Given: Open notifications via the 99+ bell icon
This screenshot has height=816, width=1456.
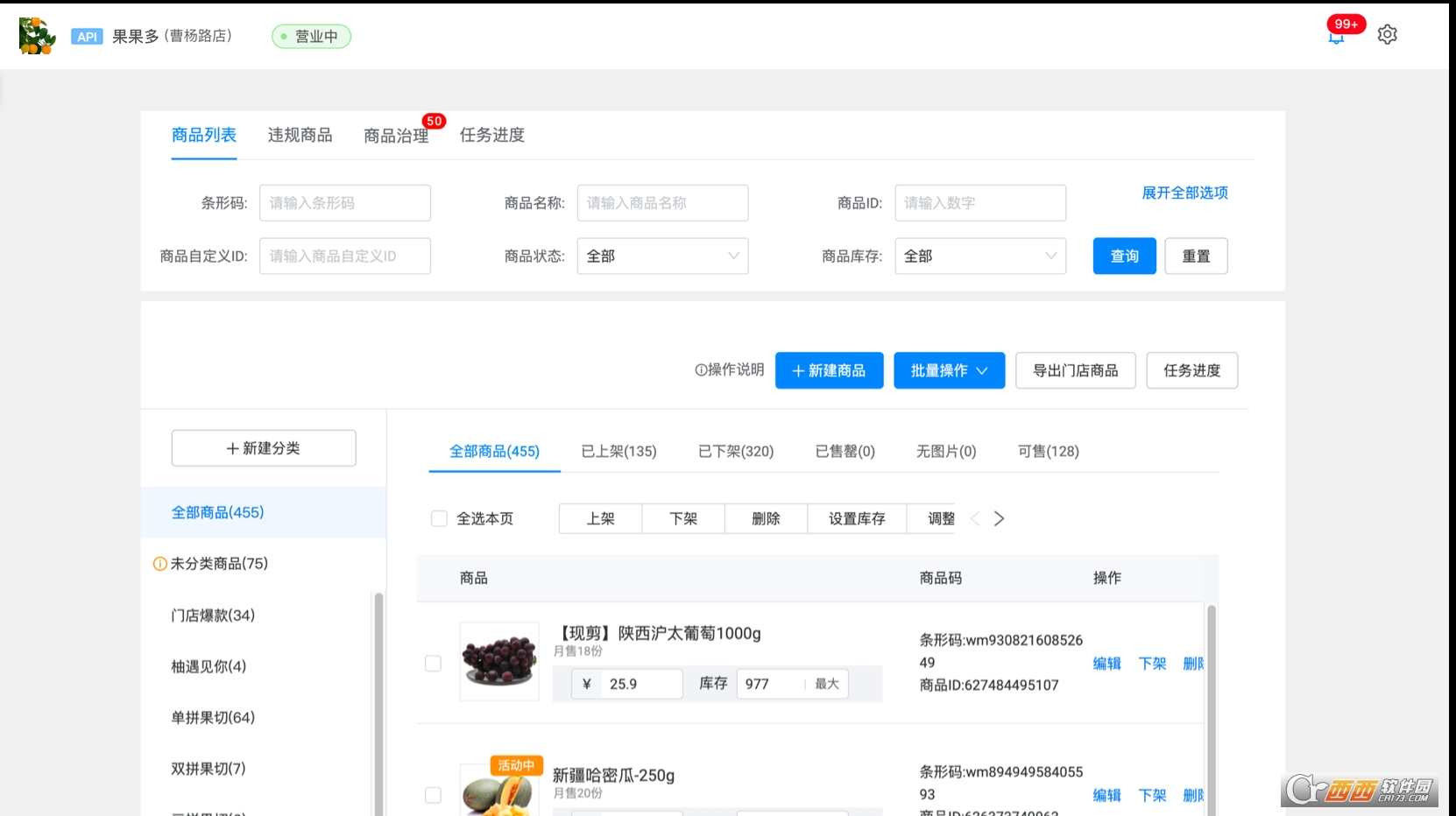Looking at the screenshot, I should (x=1335, y=37).
